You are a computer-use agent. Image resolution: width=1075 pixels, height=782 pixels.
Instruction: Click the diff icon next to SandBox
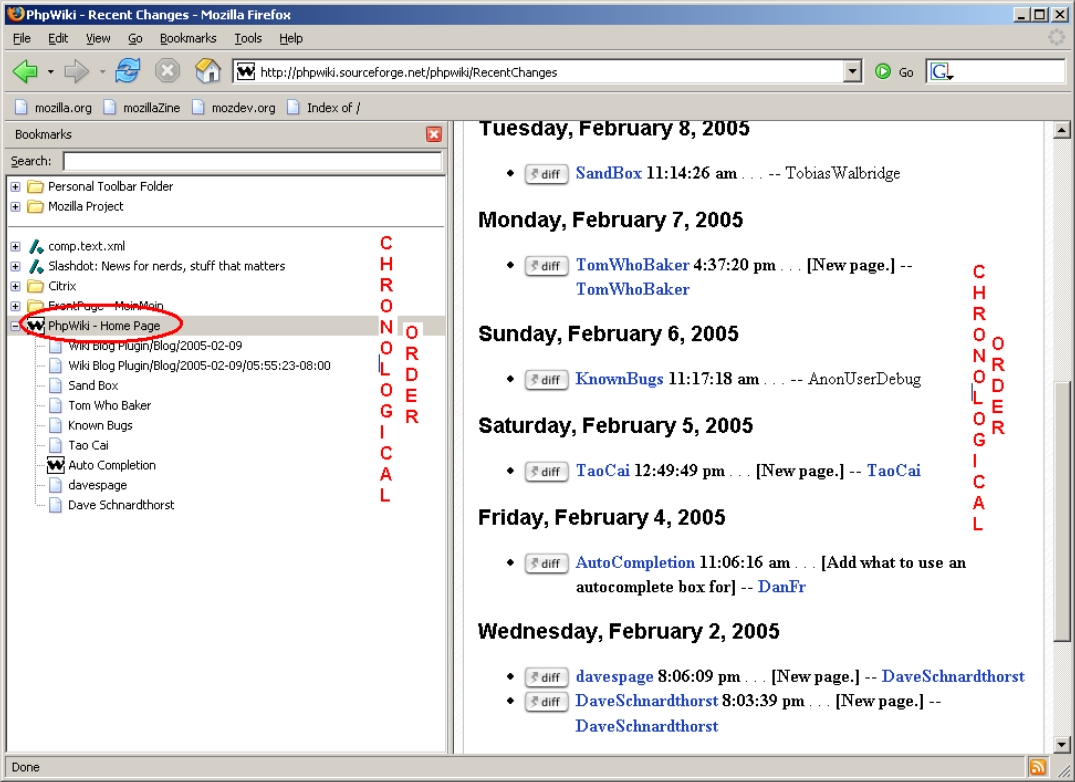tap(546, 174)
